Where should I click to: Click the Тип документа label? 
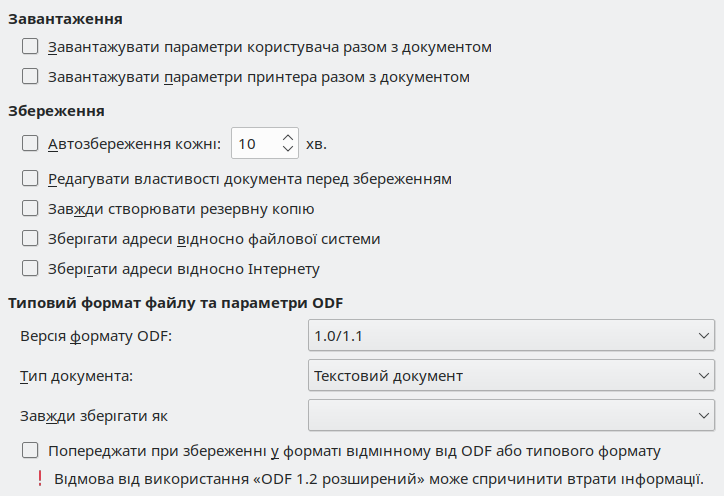click(77, 376)
